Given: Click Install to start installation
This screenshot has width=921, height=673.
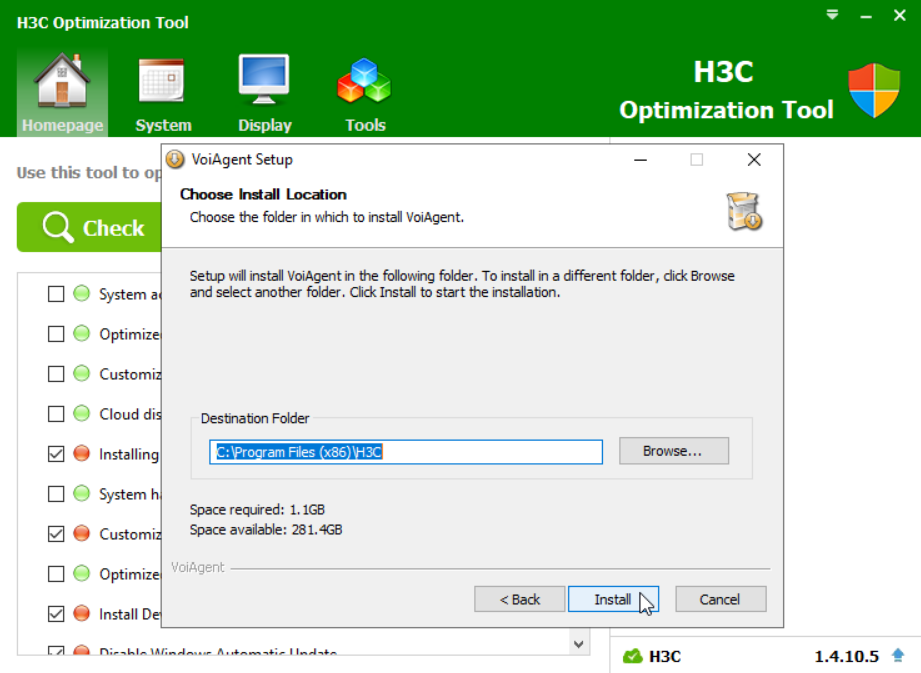Looking at the screenshot, I should click(x=613, y=599).
